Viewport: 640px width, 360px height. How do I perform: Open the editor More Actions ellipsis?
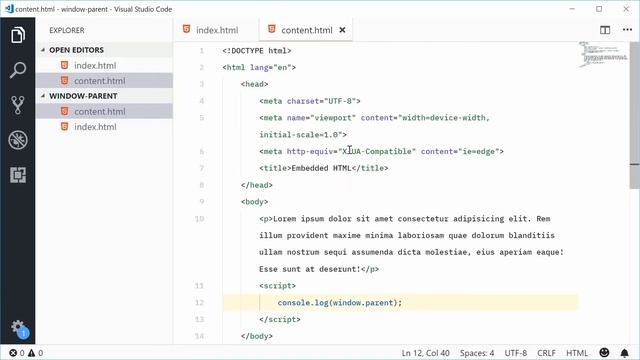(627, 29)
